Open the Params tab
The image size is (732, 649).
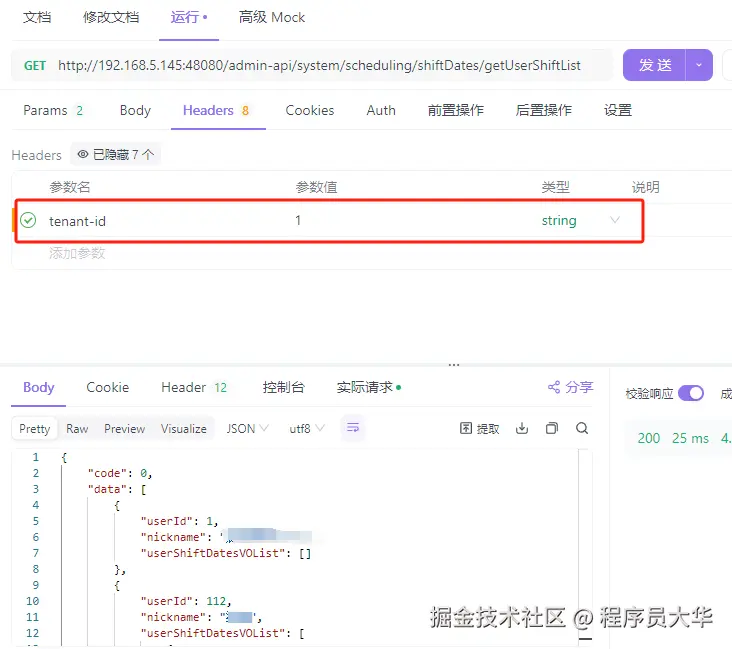point(53,111)
